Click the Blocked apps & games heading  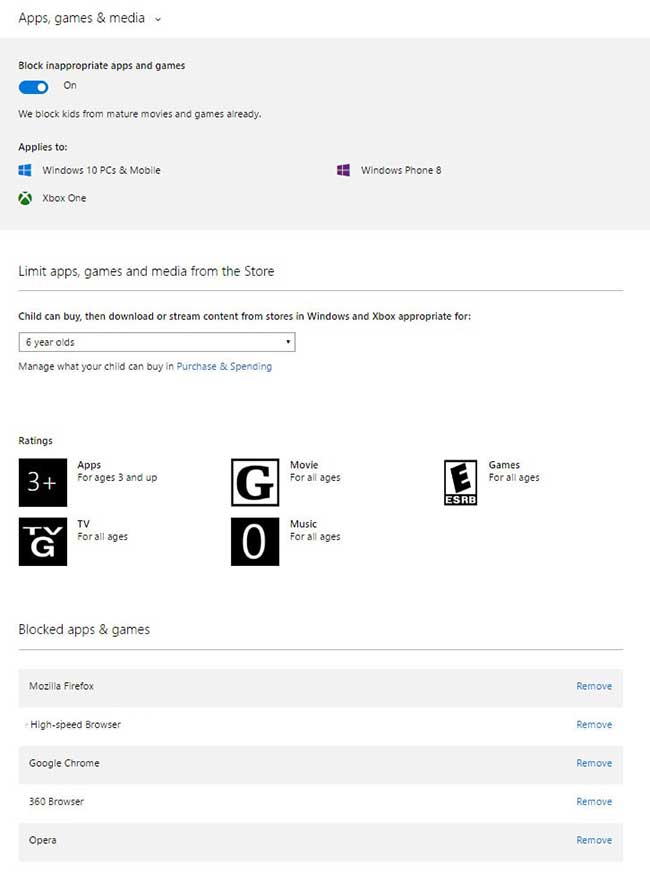pos(84,629)
